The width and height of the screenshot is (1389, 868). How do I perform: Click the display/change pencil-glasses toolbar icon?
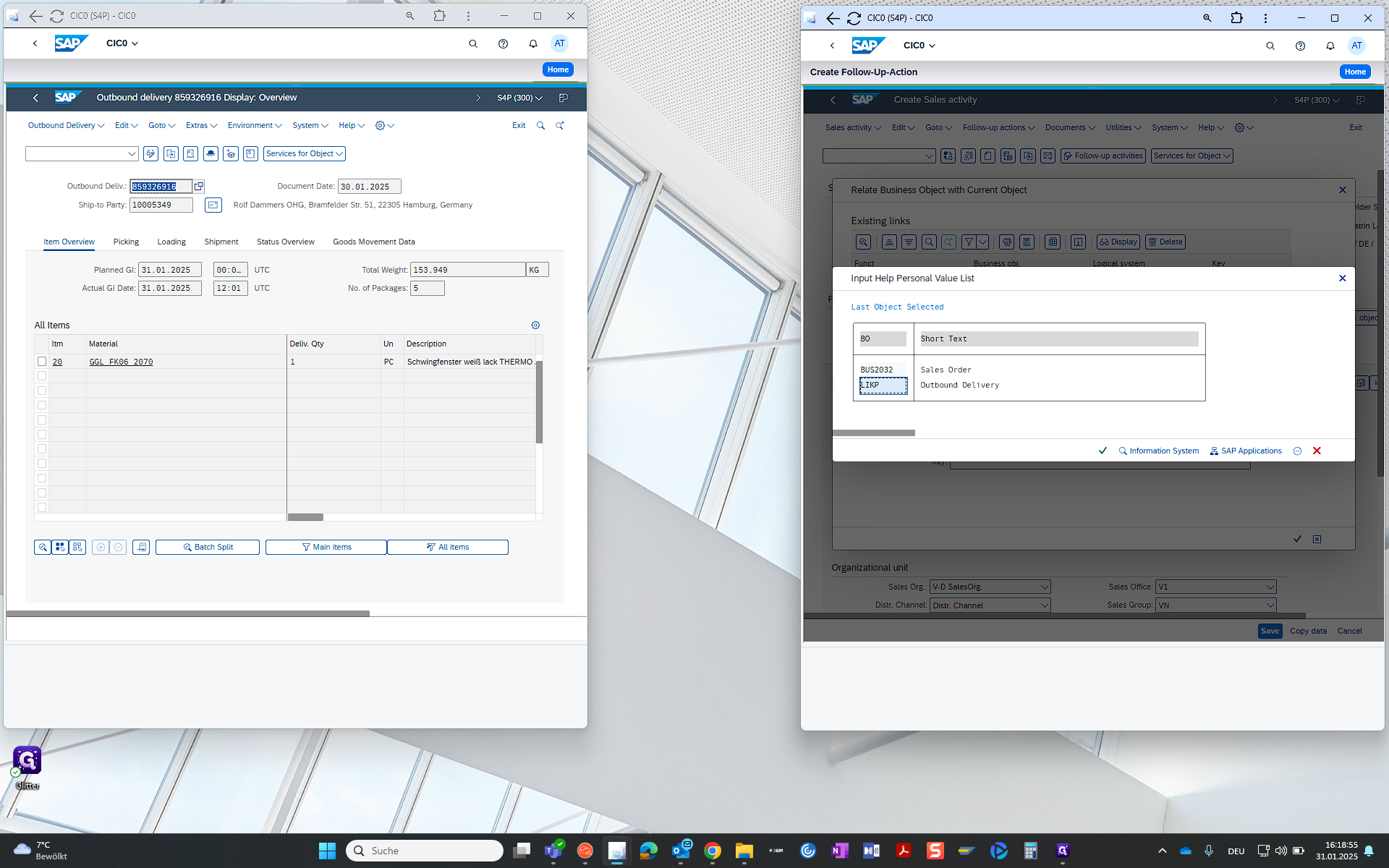(150, 153)
